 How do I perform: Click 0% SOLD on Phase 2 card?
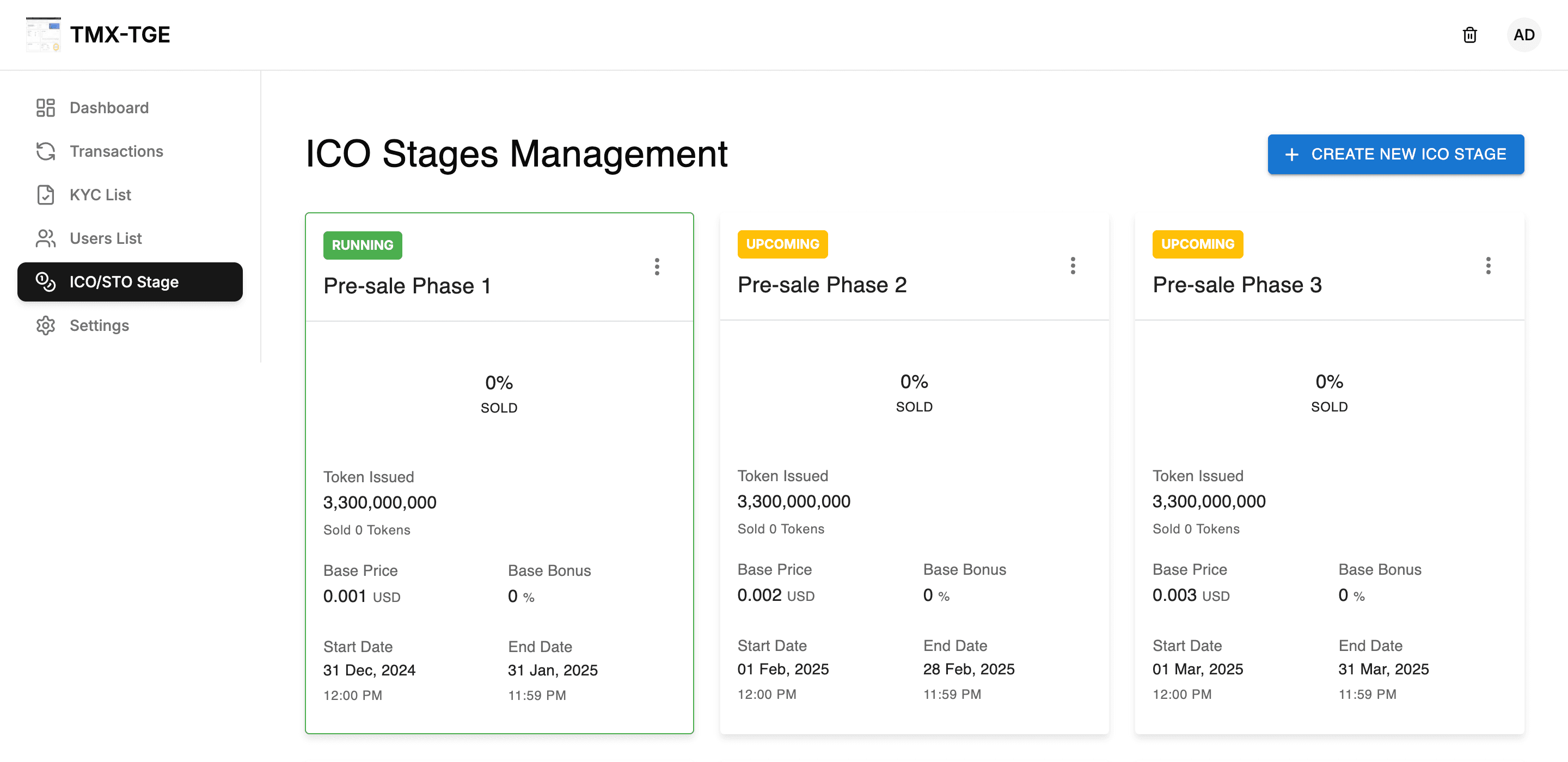[x=914, y=393]
